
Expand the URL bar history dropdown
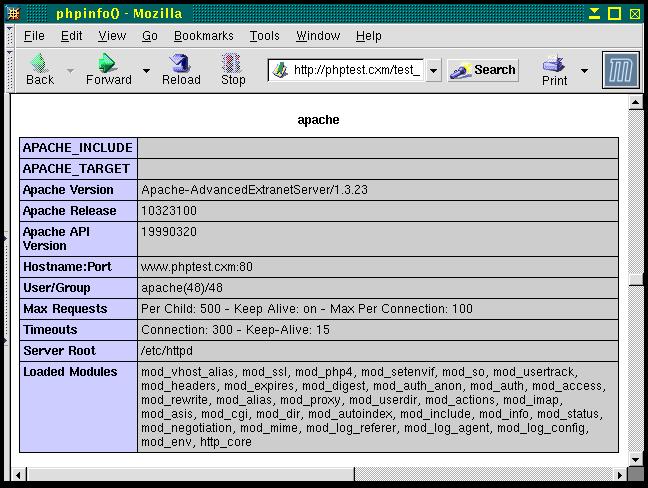point(433,71)
